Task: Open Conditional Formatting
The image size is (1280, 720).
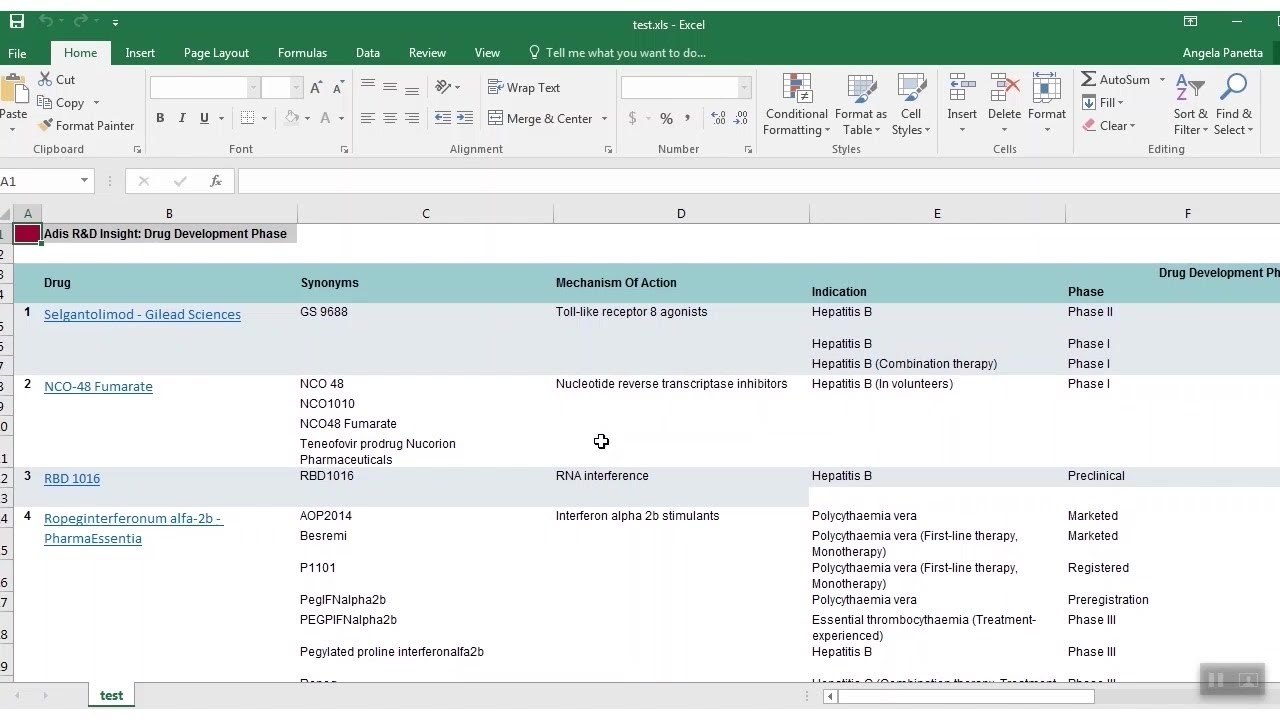Action: coord(797,104)
